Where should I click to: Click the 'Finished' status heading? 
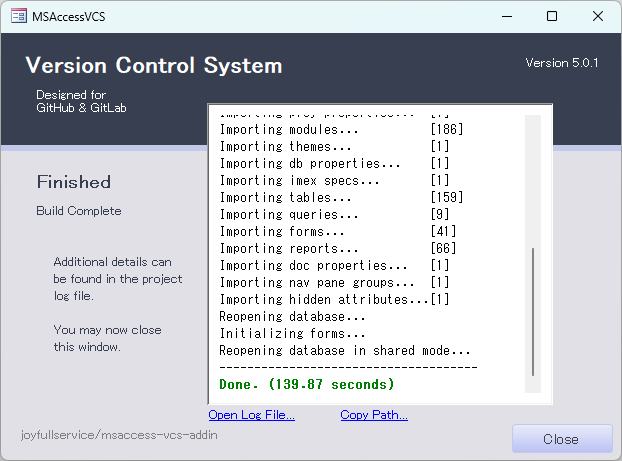click(x=74, y=182)
